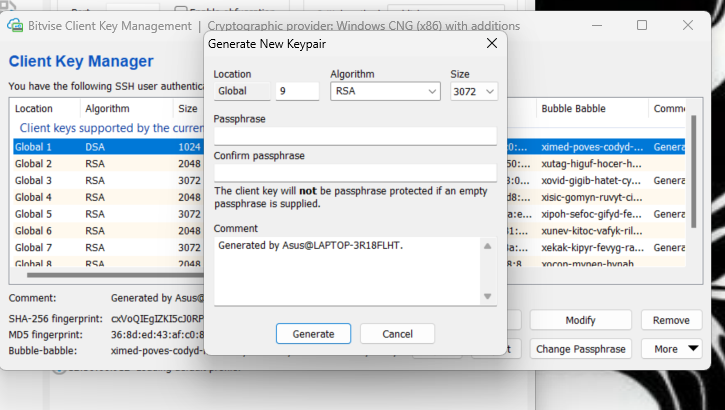Click the Location column header in key list
This screenshot has height=410, width=725.
(x=45, y=109)
